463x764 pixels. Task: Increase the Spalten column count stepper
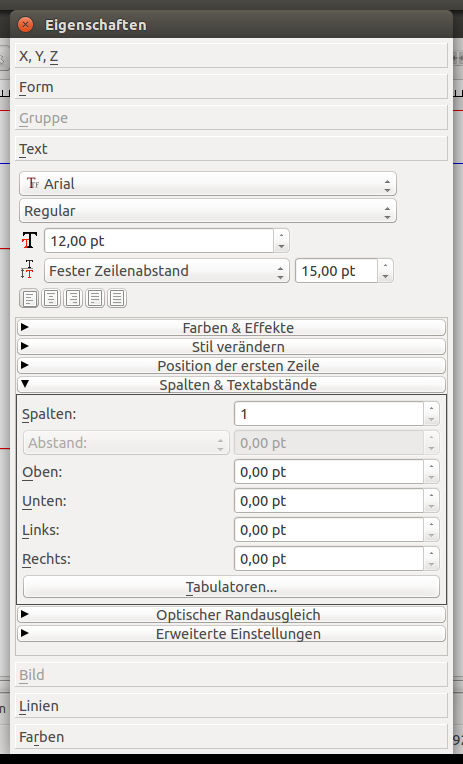pyautogui.click(x=431, y=408)
